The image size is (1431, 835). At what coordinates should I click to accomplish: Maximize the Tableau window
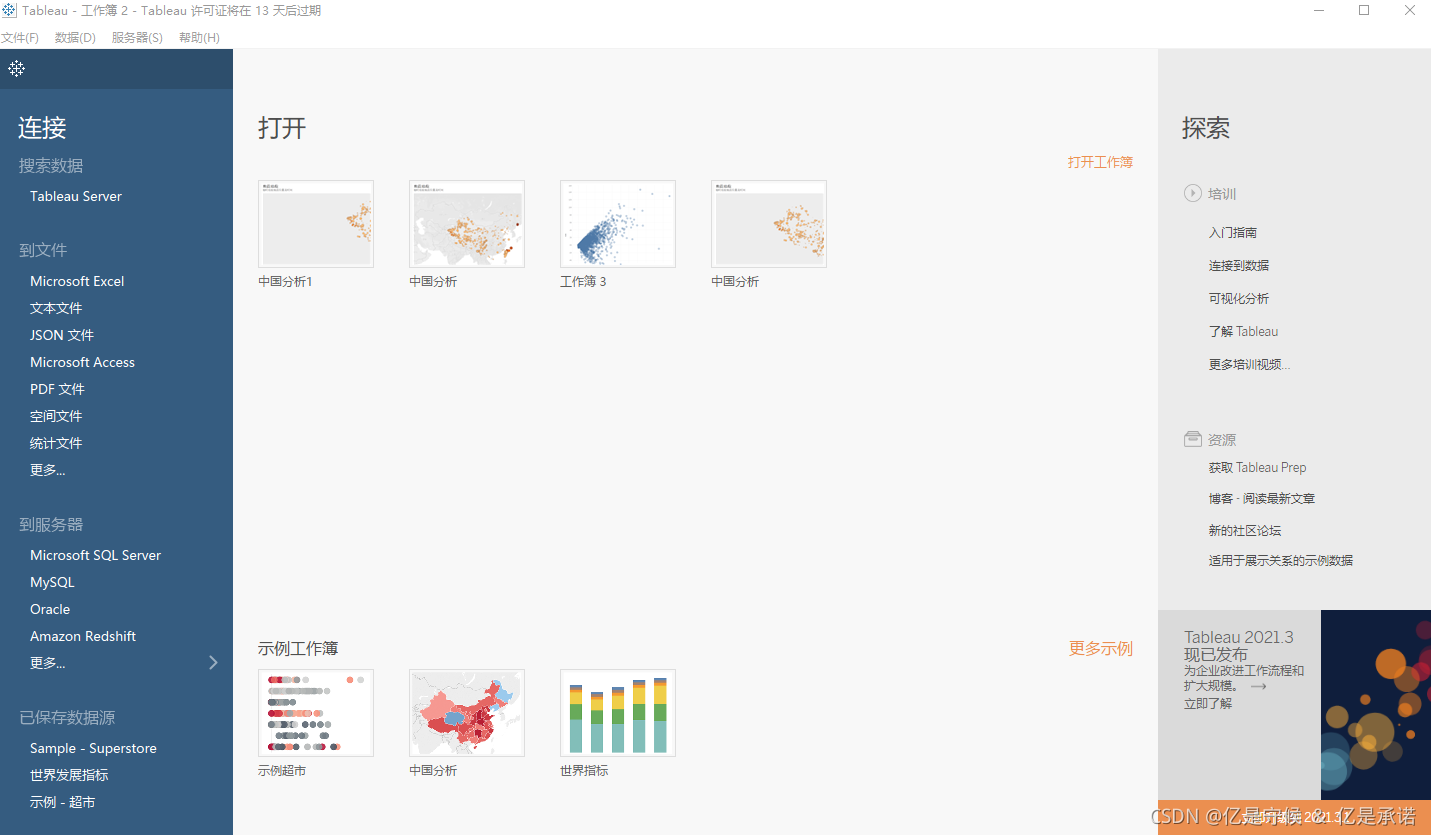point(1364,10)
